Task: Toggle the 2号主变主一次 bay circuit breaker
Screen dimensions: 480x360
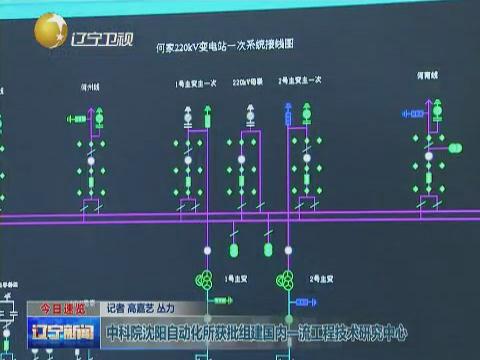Action: pos(307,158)
